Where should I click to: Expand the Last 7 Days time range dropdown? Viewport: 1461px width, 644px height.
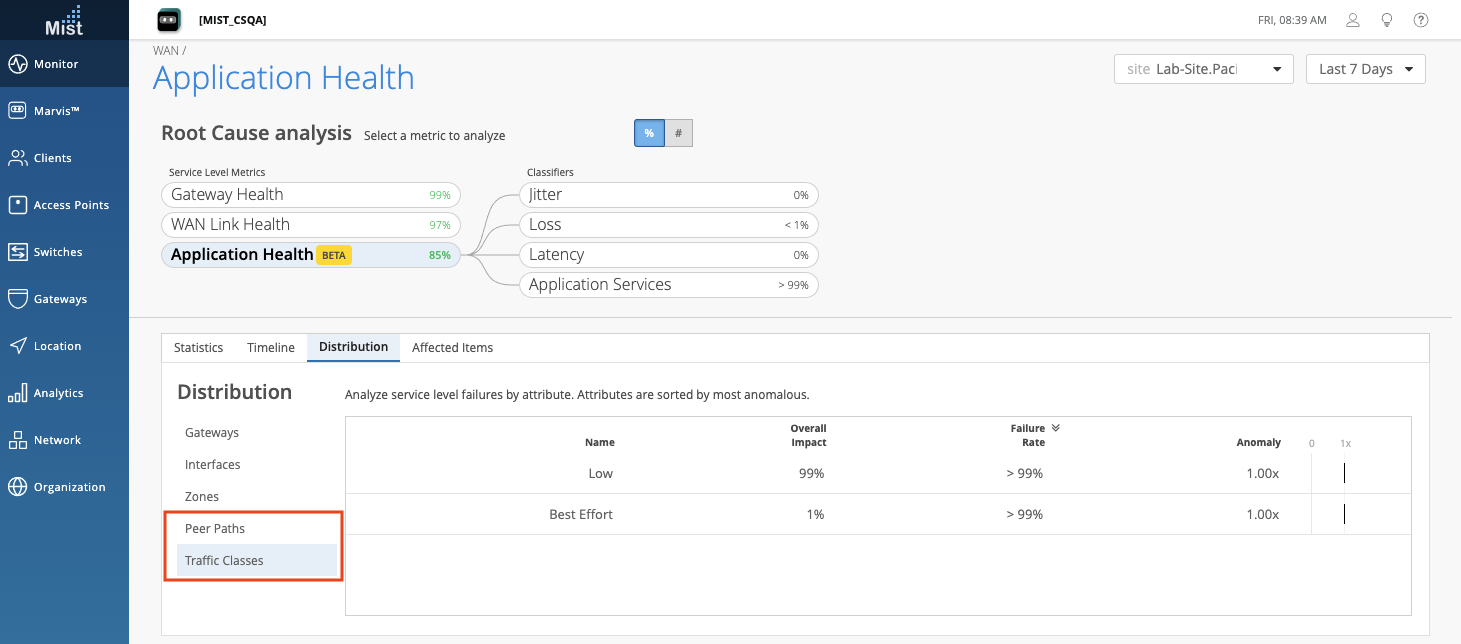click(1365, 69)
